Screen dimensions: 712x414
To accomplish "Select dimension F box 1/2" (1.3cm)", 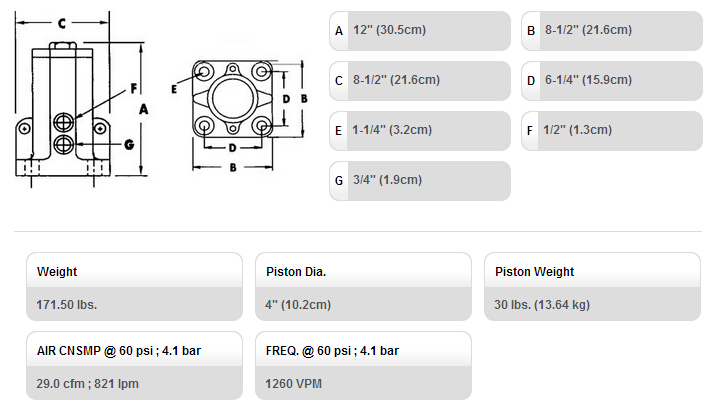I will [612, 131].
